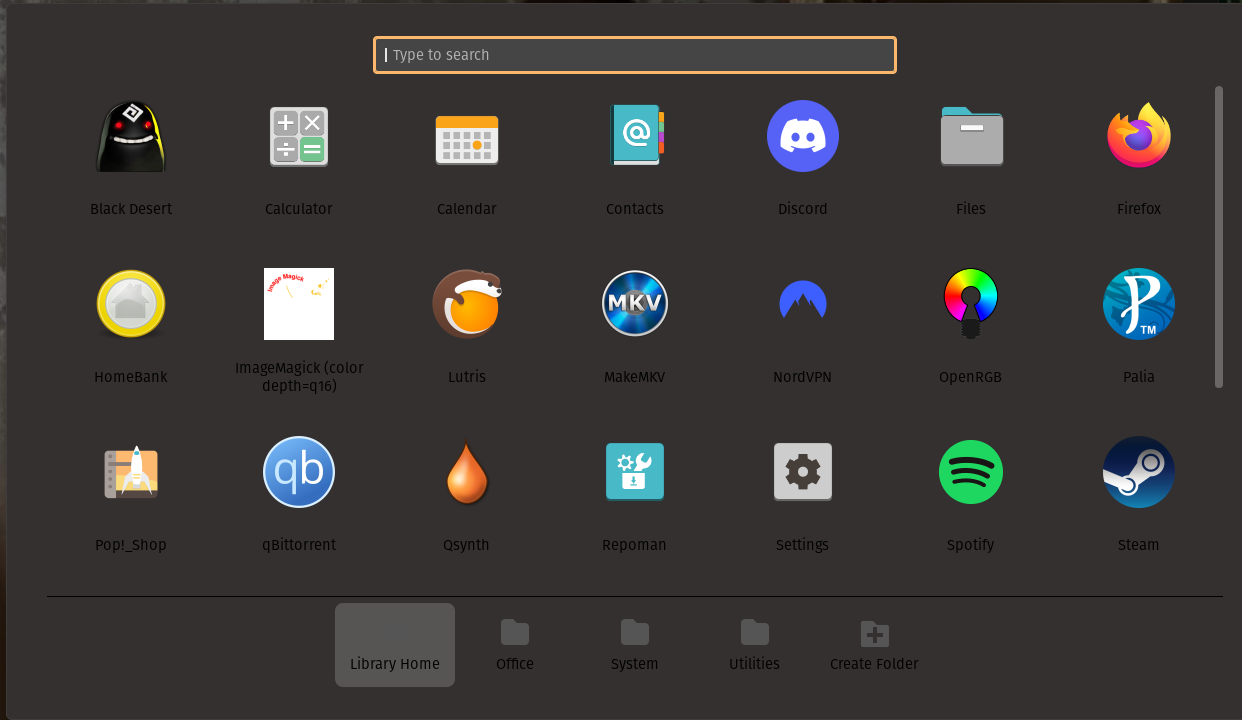Image resolution: width=1242 pixels, height=720 pixels.
Task: Launch Spotify music player
Action: click(971, 472)
